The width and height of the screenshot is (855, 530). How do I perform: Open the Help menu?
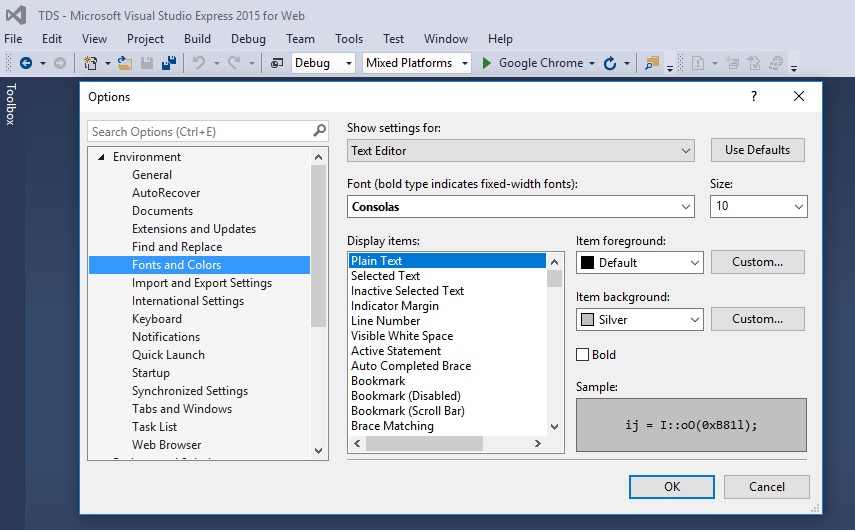[x=500, y=39]
